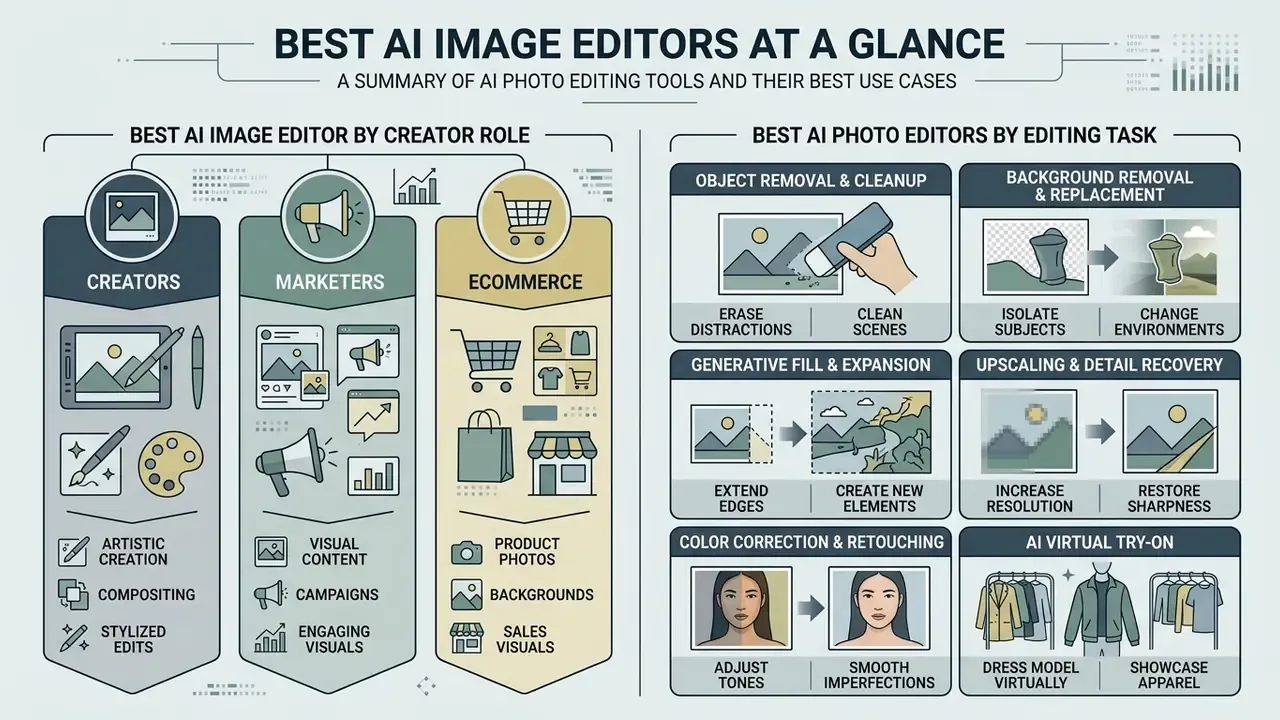Click the small growth chart above Marketers
Screen dimensions: 1280x720
point(417,185)
